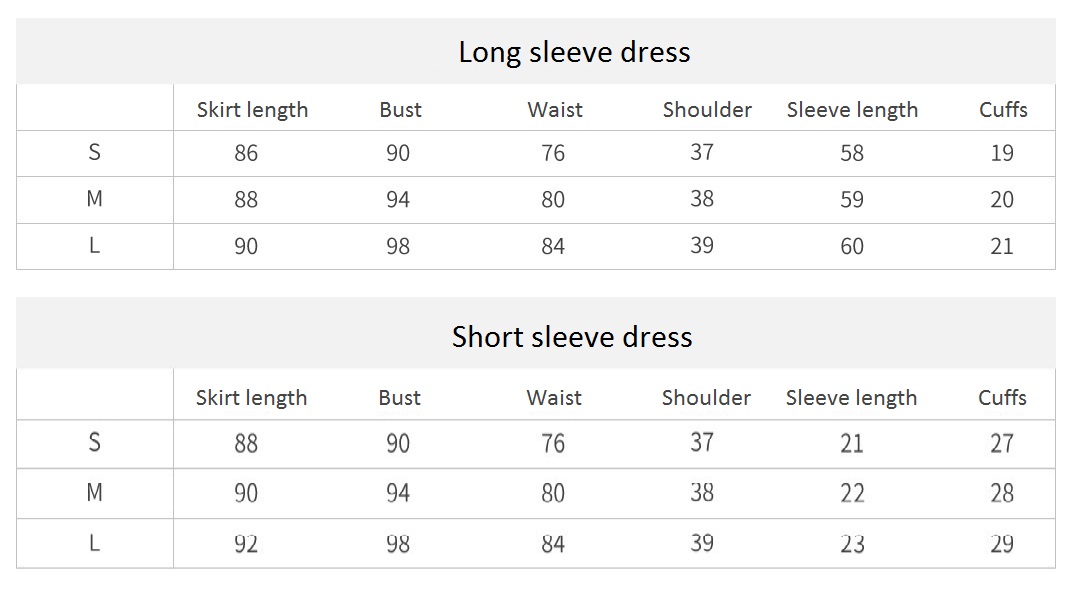Click Shoulder header in long sleeve table
This screenshot has width=1075, height=595.
[x=707, y=110]
